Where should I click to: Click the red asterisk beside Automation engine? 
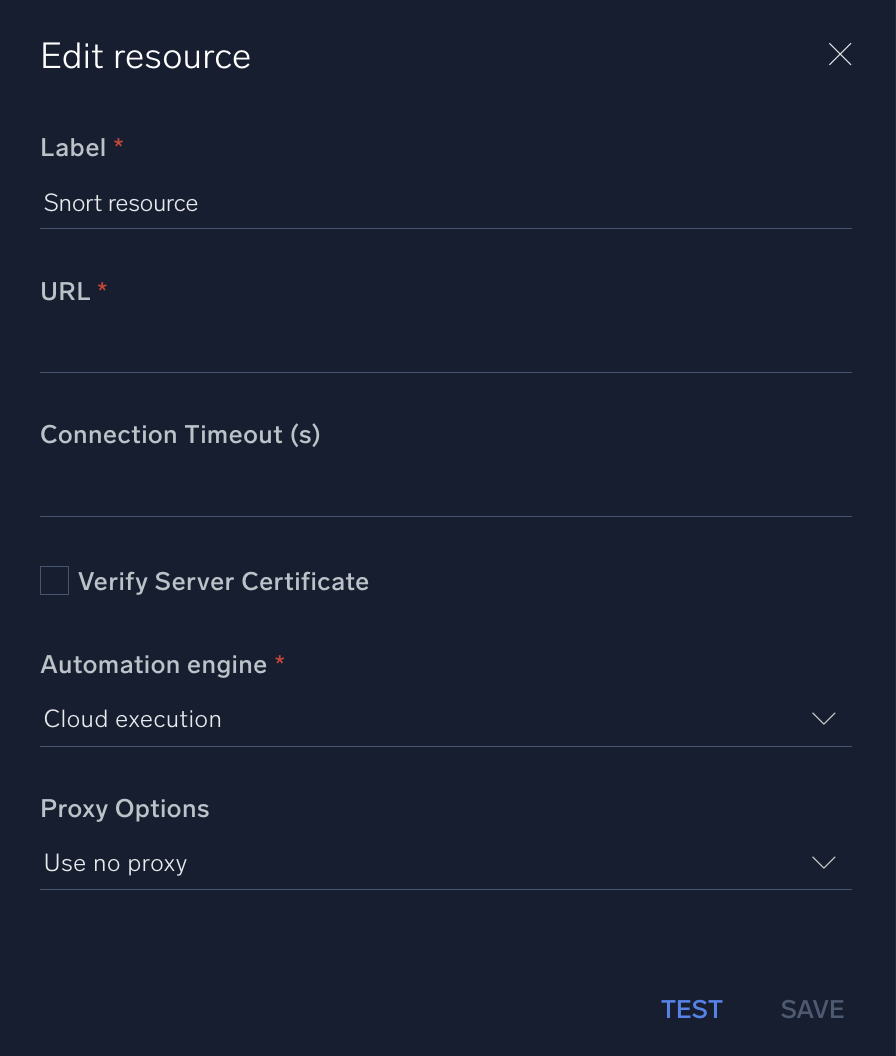(280, 662)
